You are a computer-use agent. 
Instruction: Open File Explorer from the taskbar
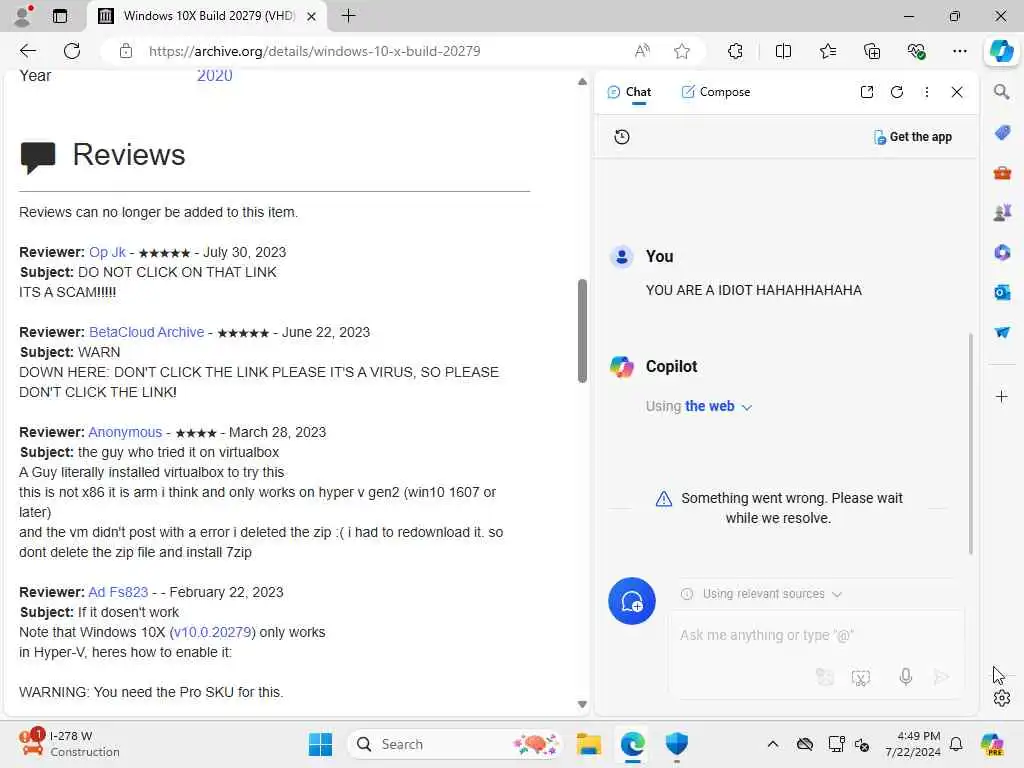coord(588,744)
